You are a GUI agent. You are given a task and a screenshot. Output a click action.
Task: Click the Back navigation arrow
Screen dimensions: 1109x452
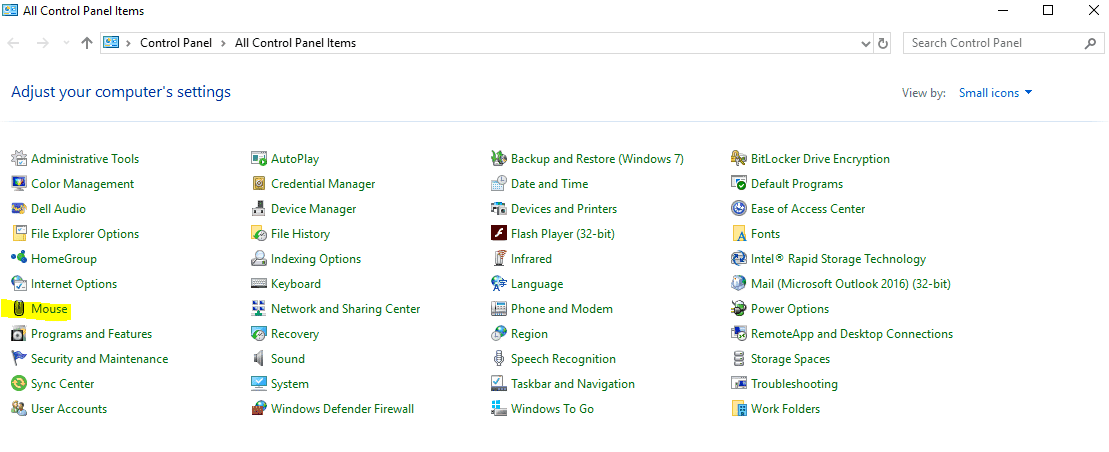pyautogui.click(x=13, y=43)
